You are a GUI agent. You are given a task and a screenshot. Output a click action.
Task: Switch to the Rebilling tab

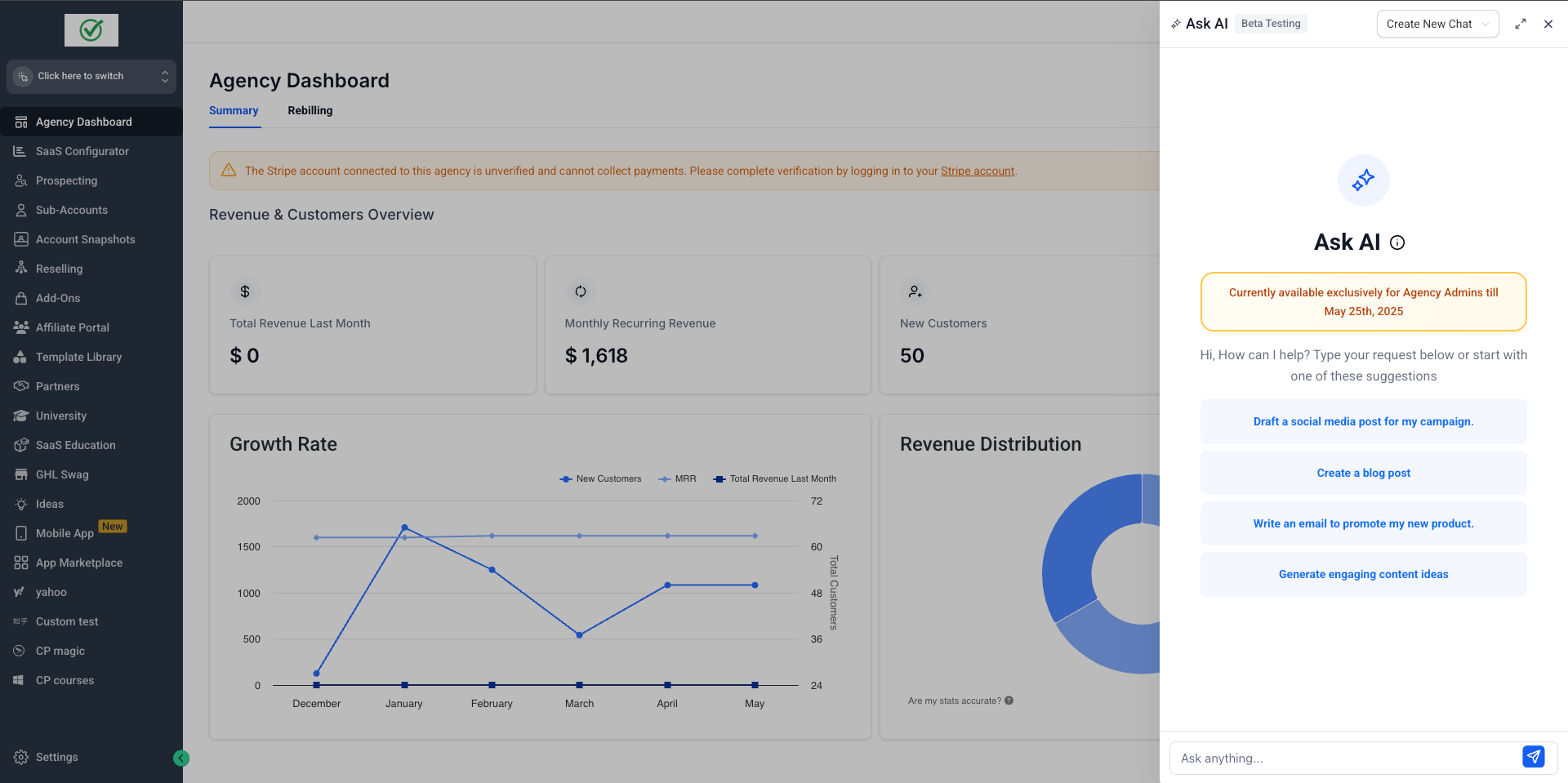[x=310, y=110]
